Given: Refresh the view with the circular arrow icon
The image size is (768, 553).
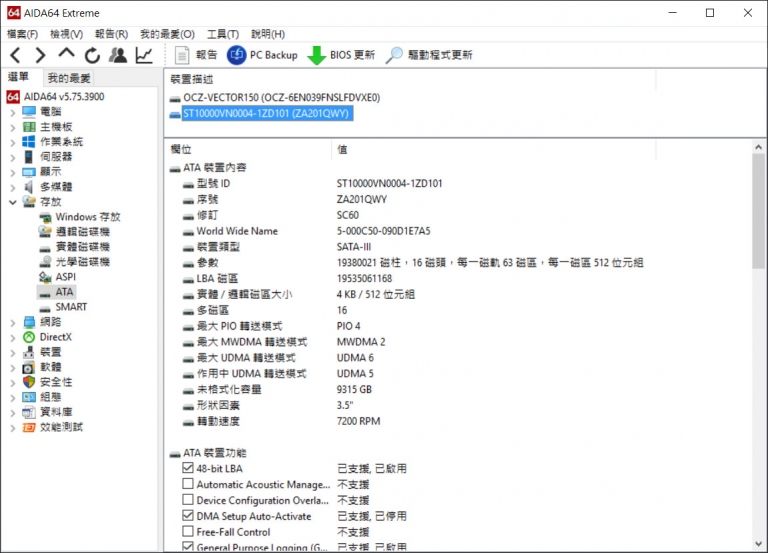Looking at the screenshot, I should (92, 55).
